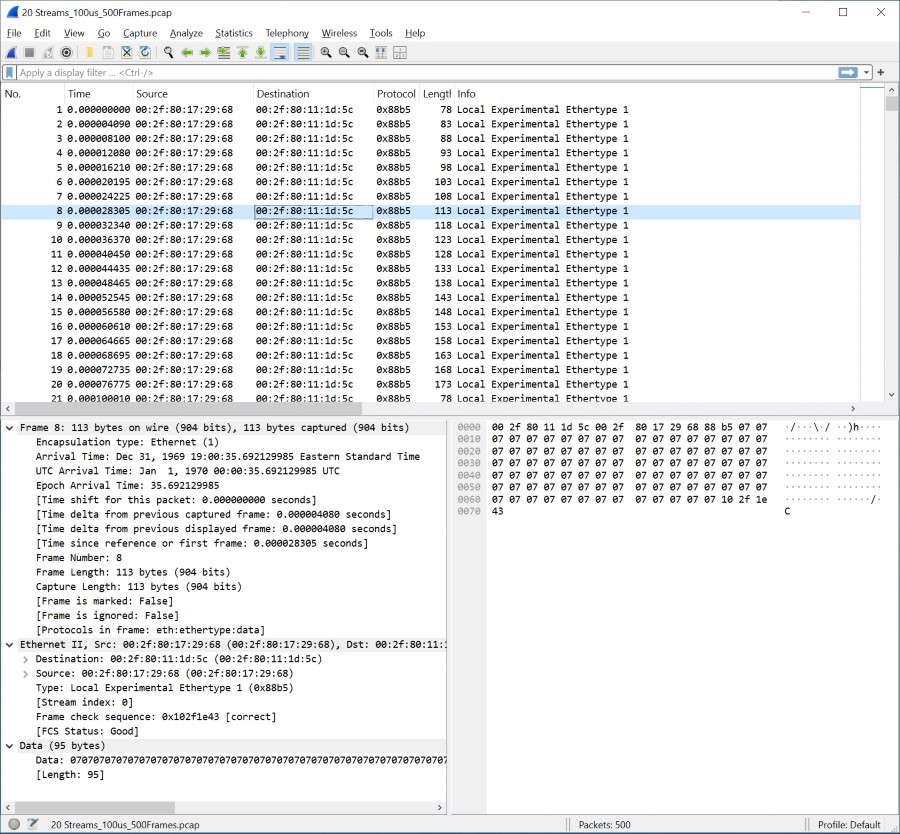900x834 pixels.
Task: Collapse the Frame 8 details tree
Action: 10,428
